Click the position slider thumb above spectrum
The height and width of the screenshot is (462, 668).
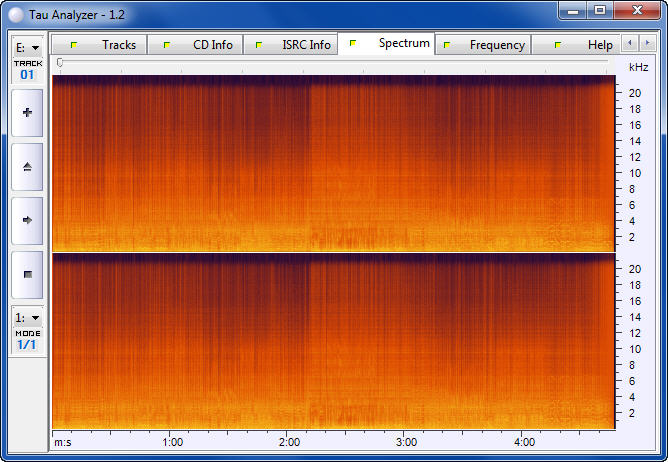click(60, 63)
